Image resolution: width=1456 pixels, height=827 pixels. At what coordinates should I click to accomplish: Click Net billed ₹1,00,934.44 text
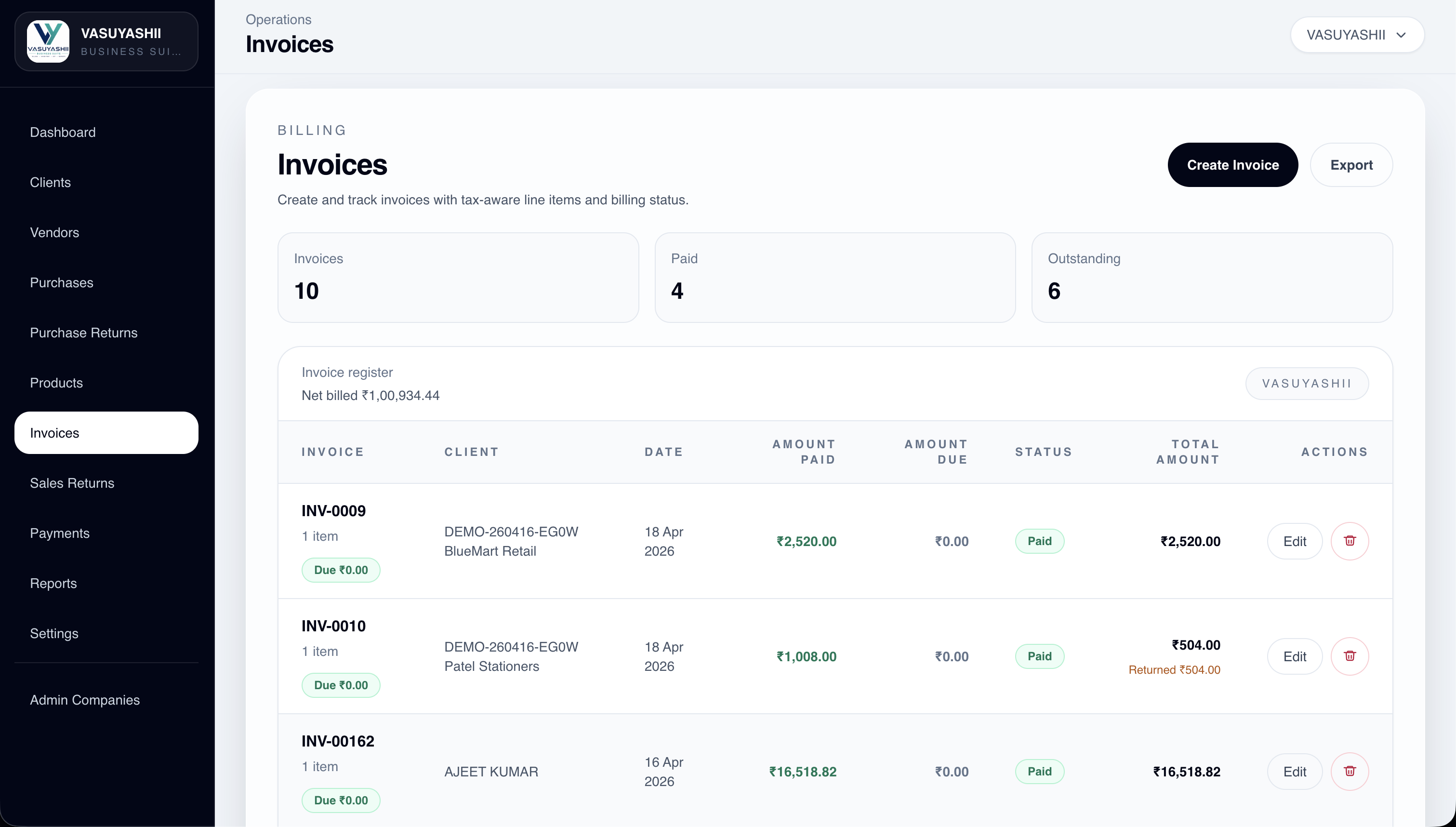(370, 395)
